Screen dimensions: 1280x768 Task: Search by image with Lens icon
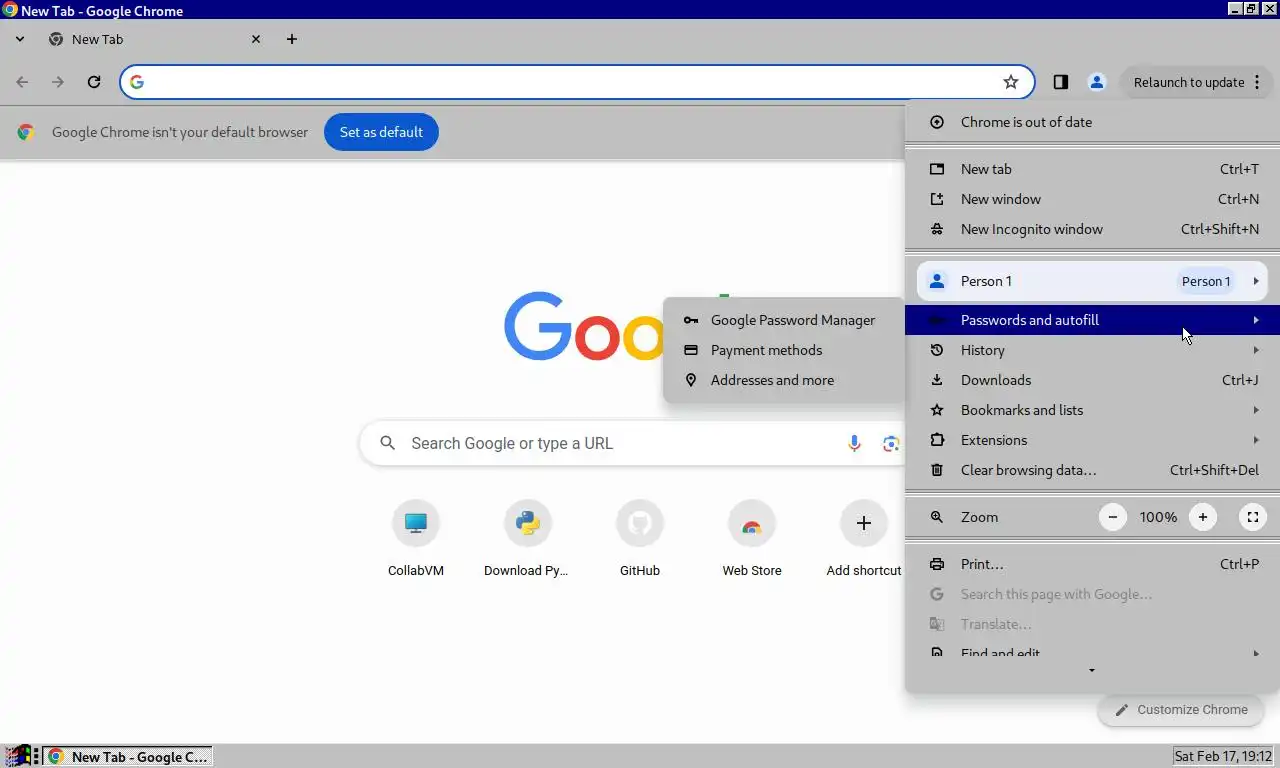pyautogui.click(x=891, y=443)
